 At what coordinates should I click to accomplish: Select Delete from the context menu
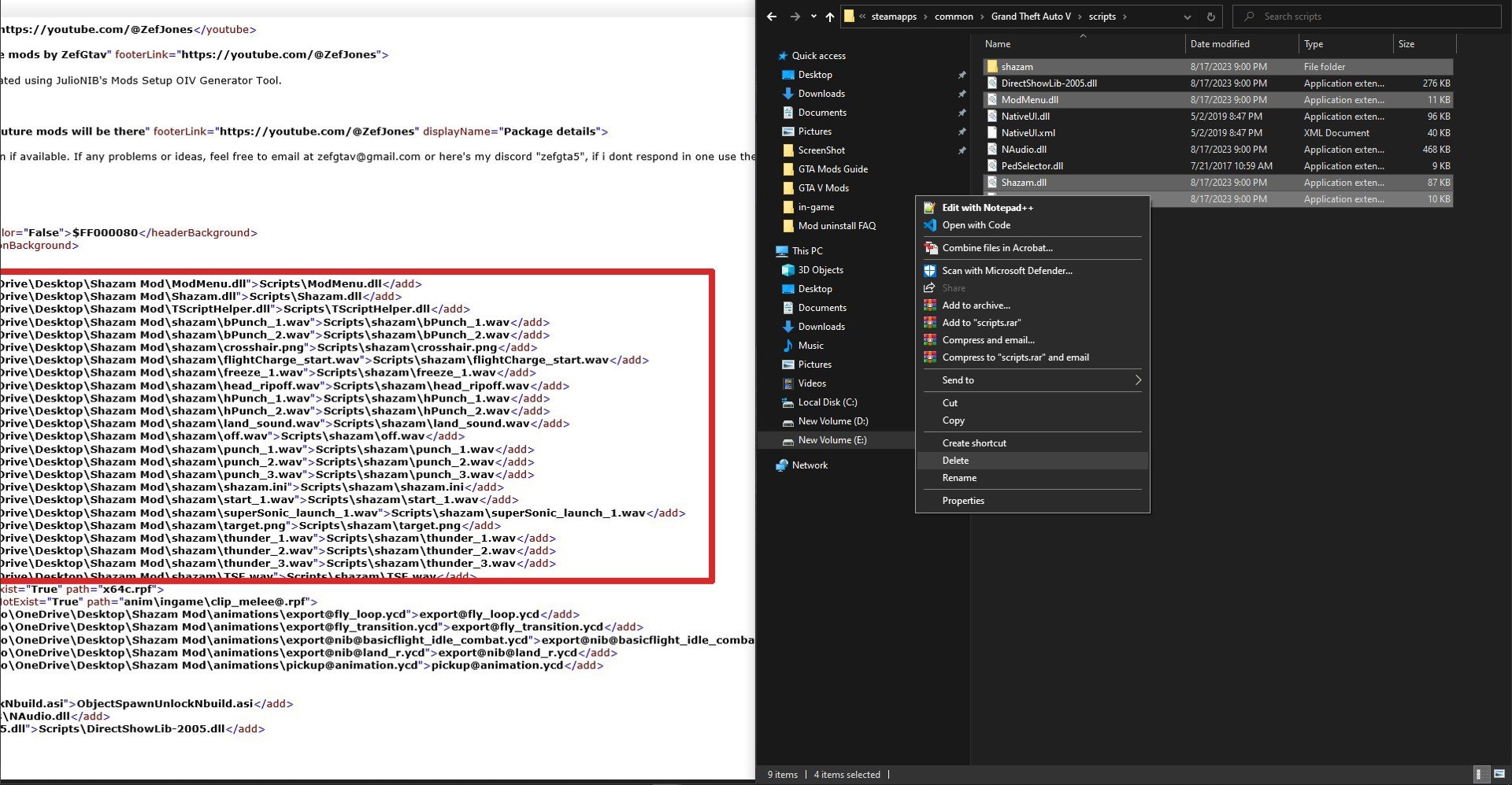(955, 460)
